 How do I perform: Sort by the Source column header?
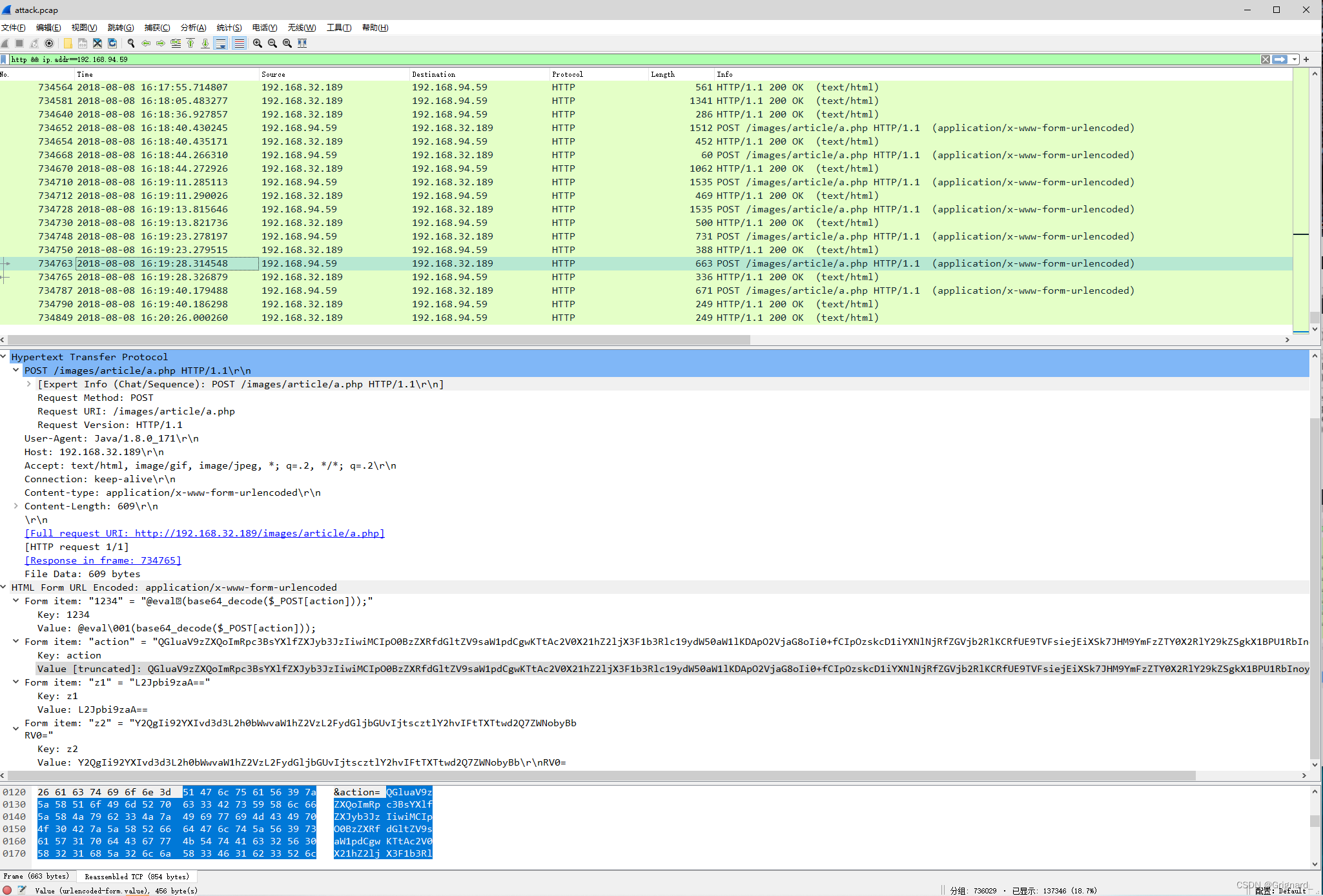click(334, 74)
